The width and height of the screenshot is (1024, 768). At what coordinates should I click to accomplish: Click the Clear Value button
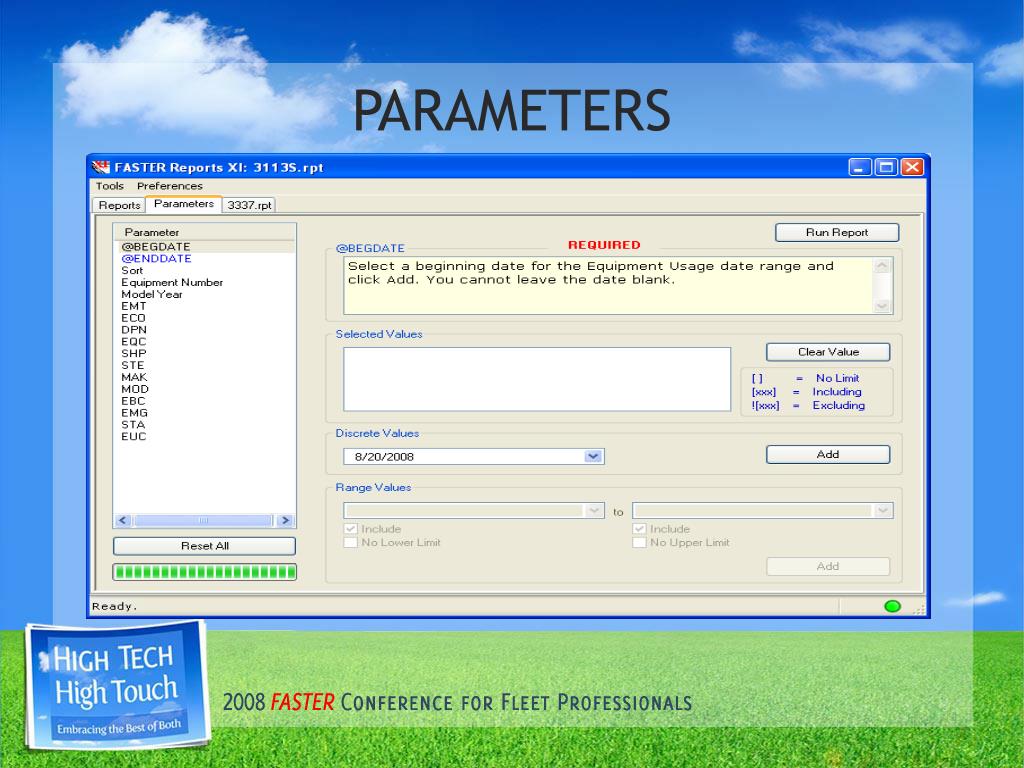(828, 352)
